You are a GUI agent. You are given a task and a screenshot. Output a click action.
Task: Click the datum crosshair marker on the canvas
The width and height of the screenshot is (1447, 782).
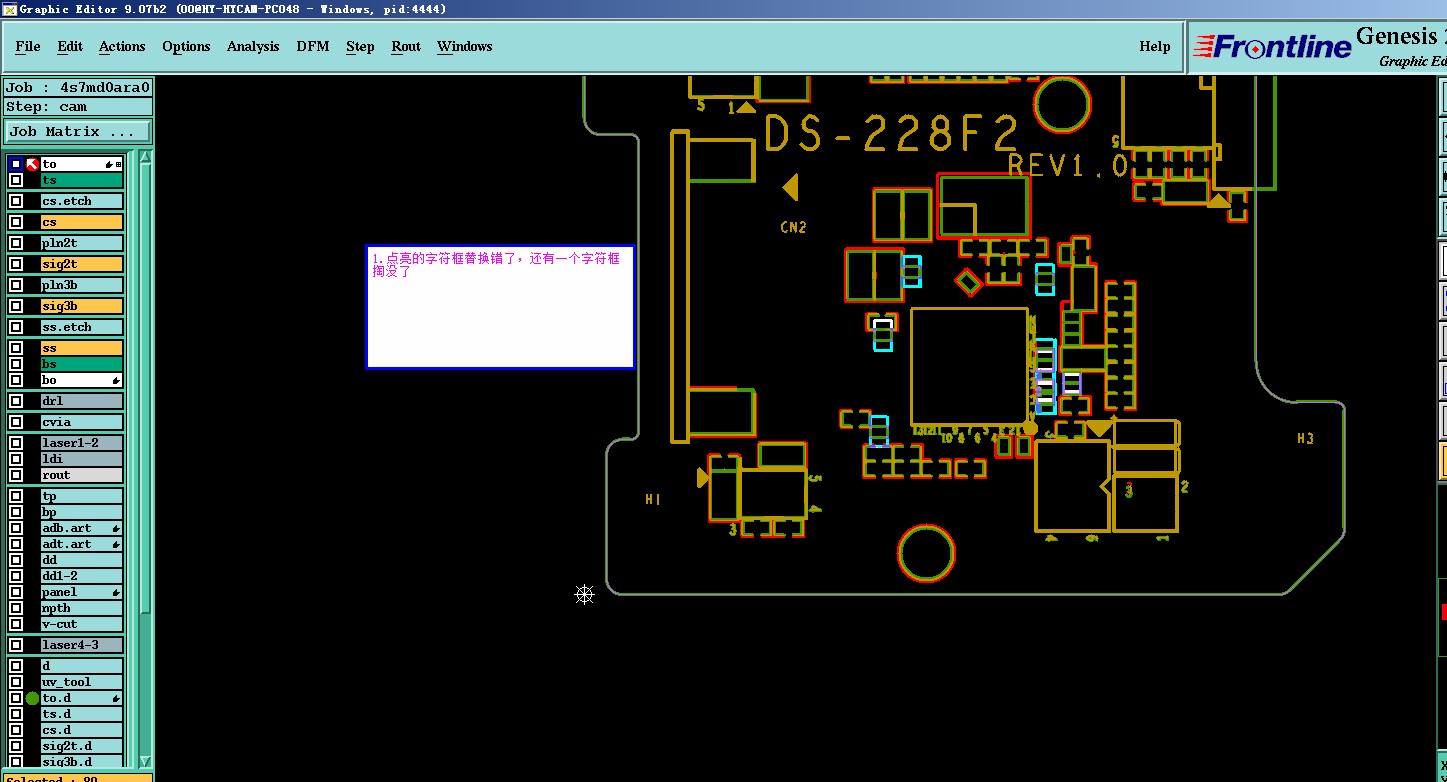click(585, 595)
